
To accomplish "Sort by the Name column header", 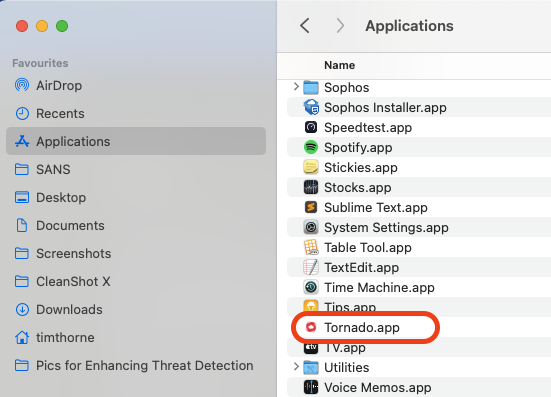I will point(339,65).
